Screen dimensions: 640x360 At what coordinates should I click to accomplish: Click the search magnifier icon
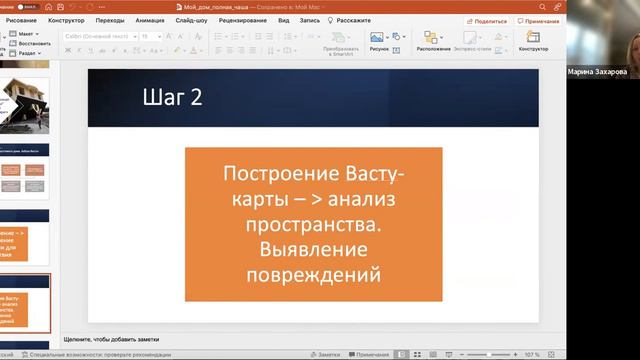point(542,7)
